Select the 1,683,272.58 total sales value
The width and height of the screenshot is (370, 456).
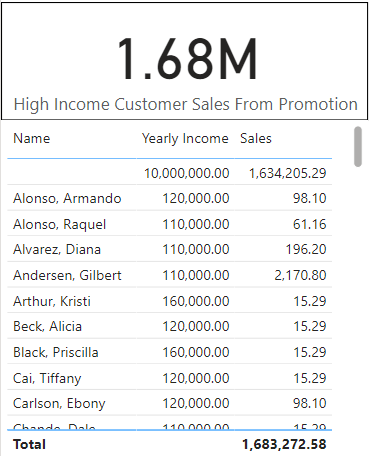click(284, 444)
